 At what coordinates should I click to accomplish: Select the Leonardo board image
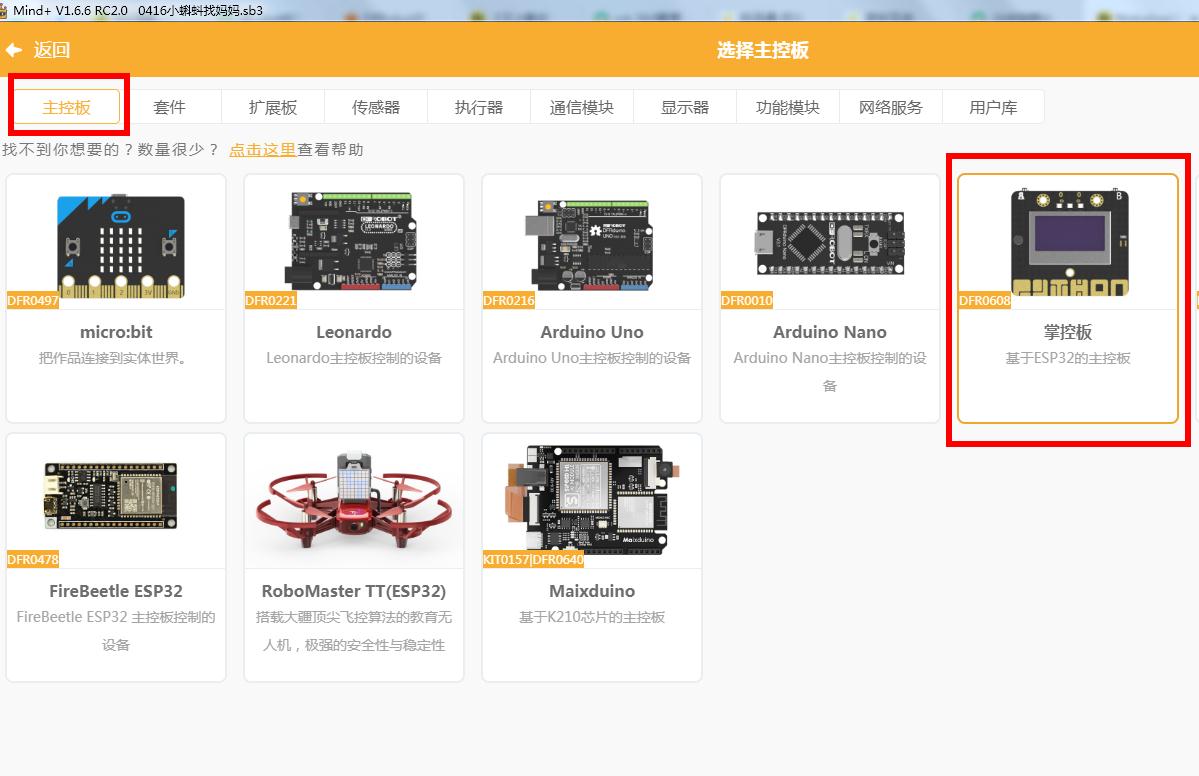click(x=351, y=241)
